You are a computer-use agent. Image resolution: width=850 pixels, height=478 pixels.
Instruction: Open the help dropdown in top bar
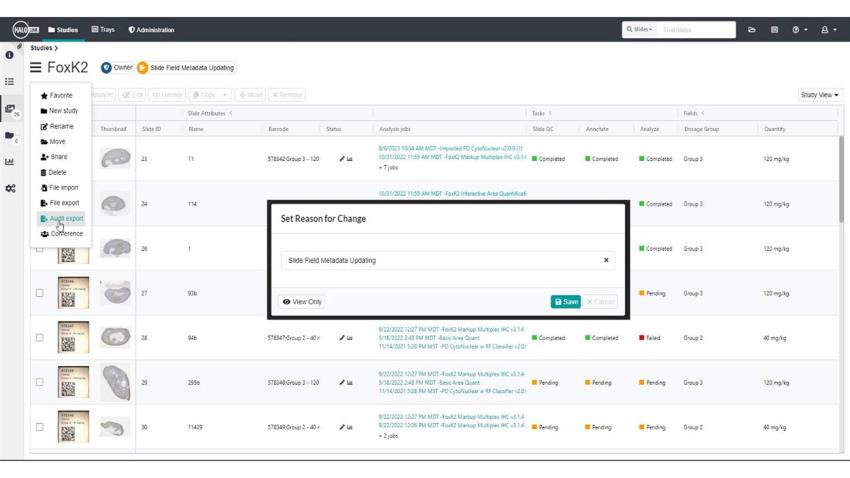tap(799, 30)
